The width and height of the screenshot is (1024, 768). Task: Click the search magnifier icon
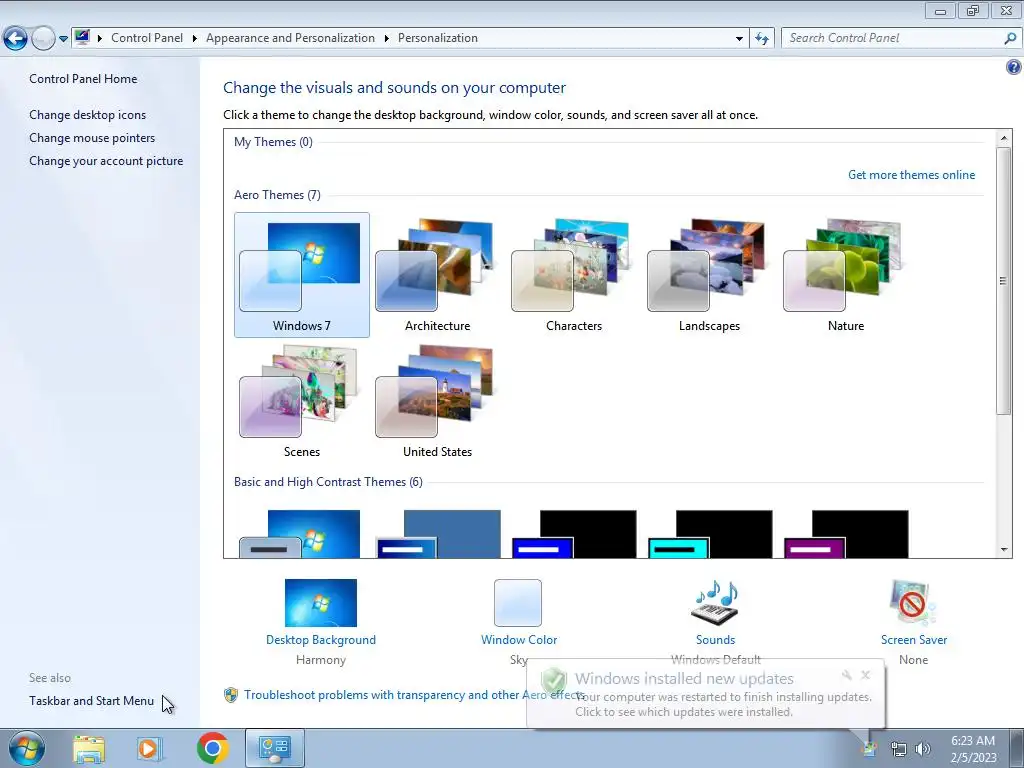click(1010, 39)
